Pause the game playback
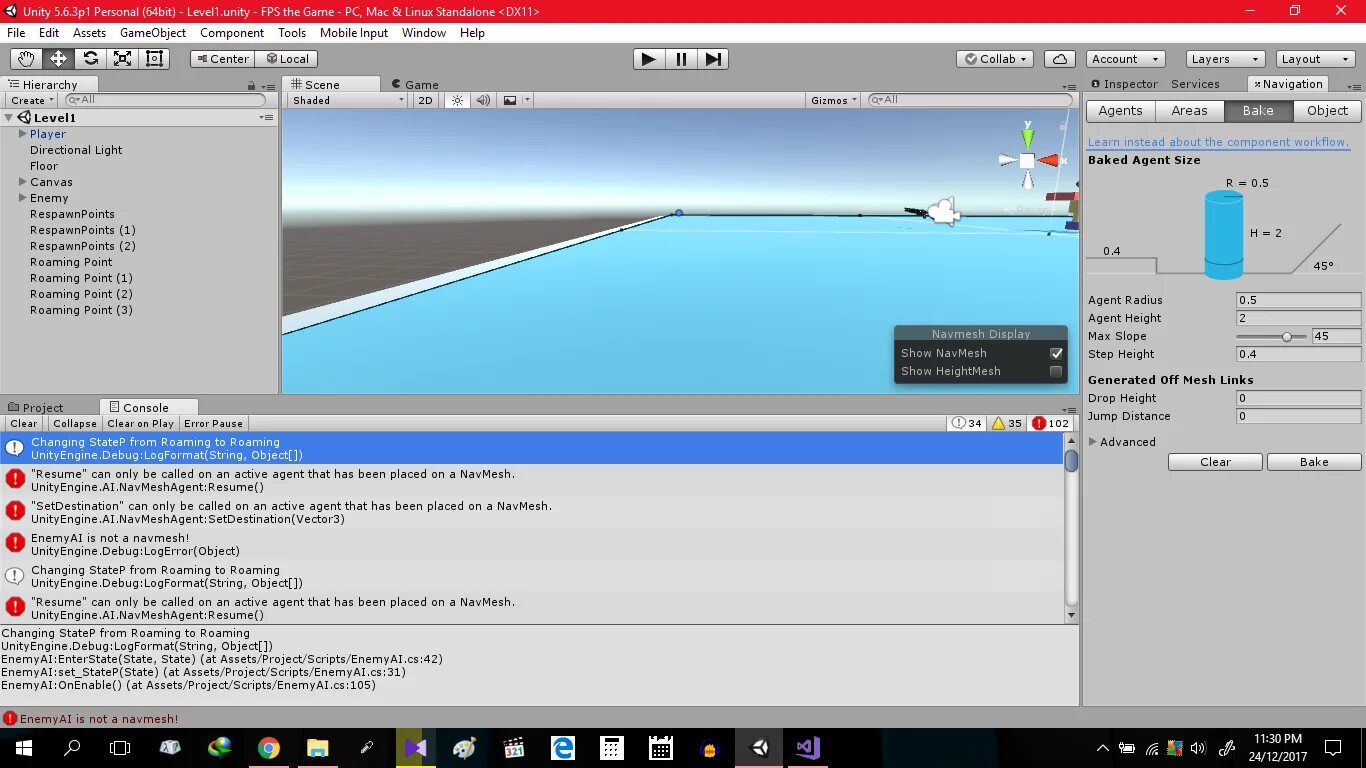The height and width of the screenshot is (768, 1366). pos(681,59)
